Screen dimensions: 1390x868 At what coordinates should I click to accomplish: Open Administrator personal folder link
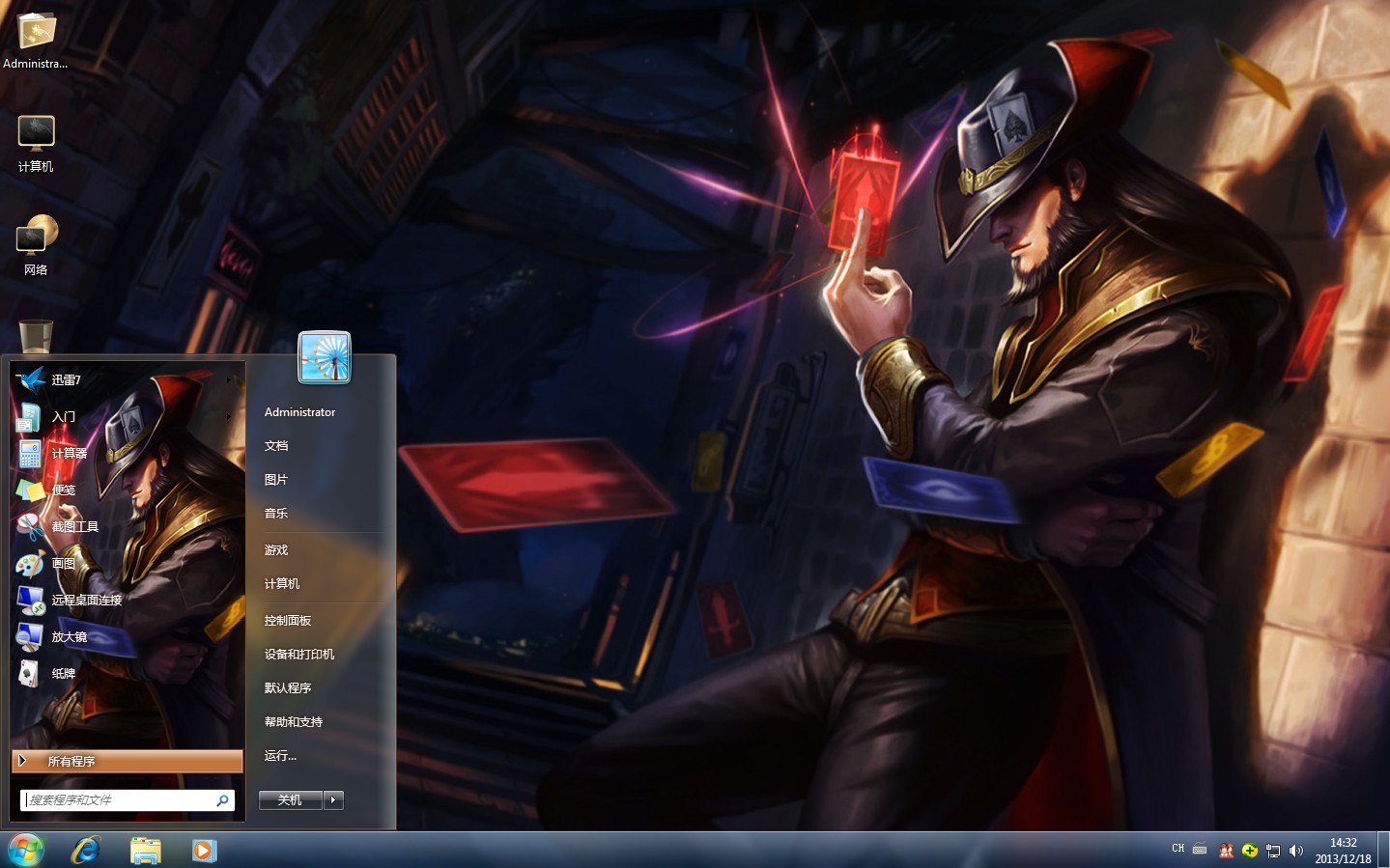pos(299,411)
